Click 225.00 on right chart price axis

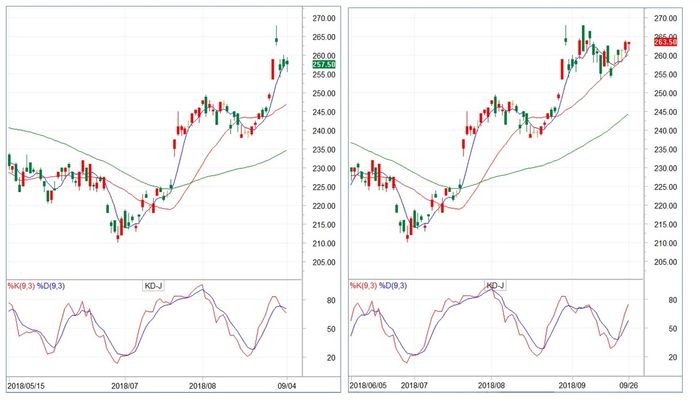pos(666,187)
